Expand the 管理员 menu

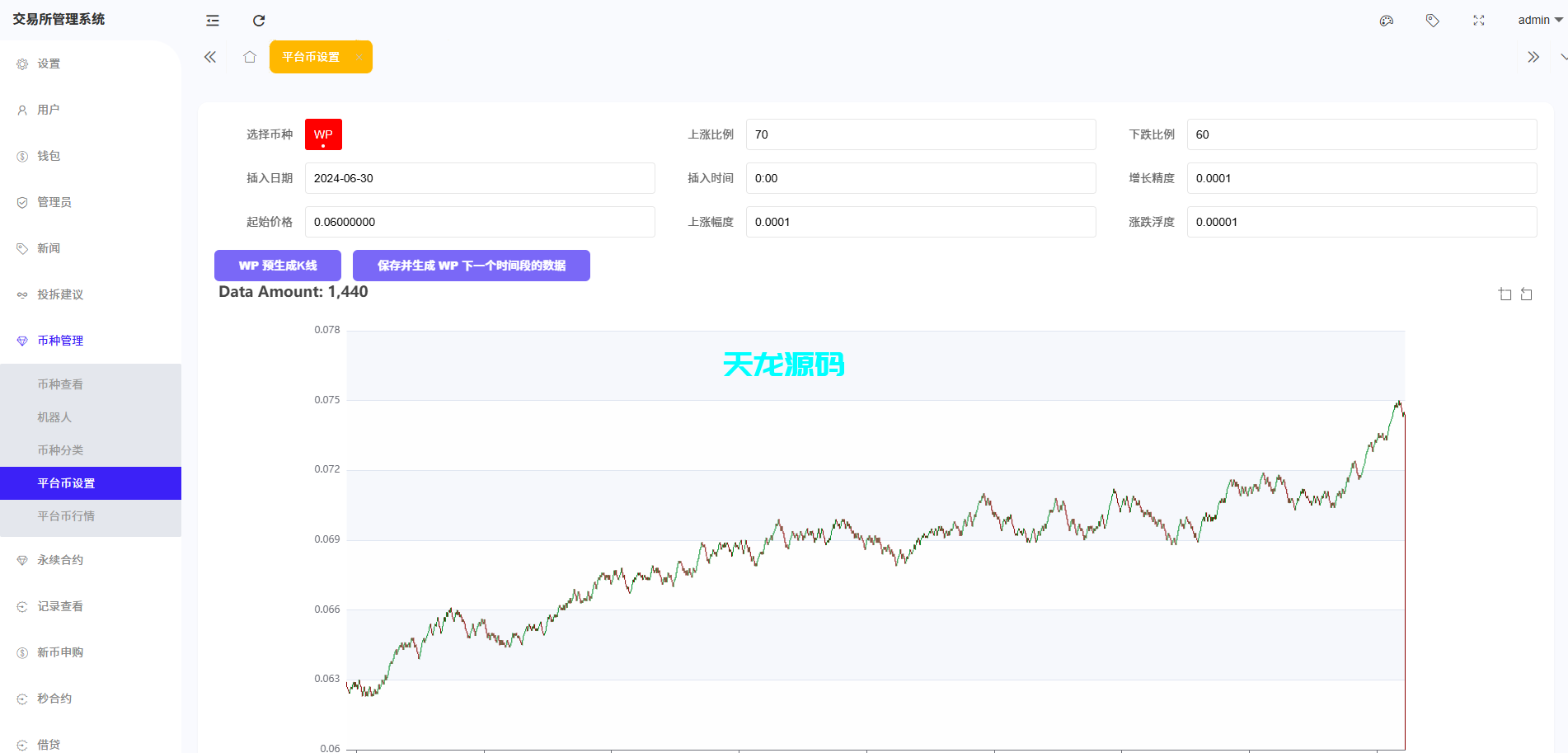click(x=91, y=202)
